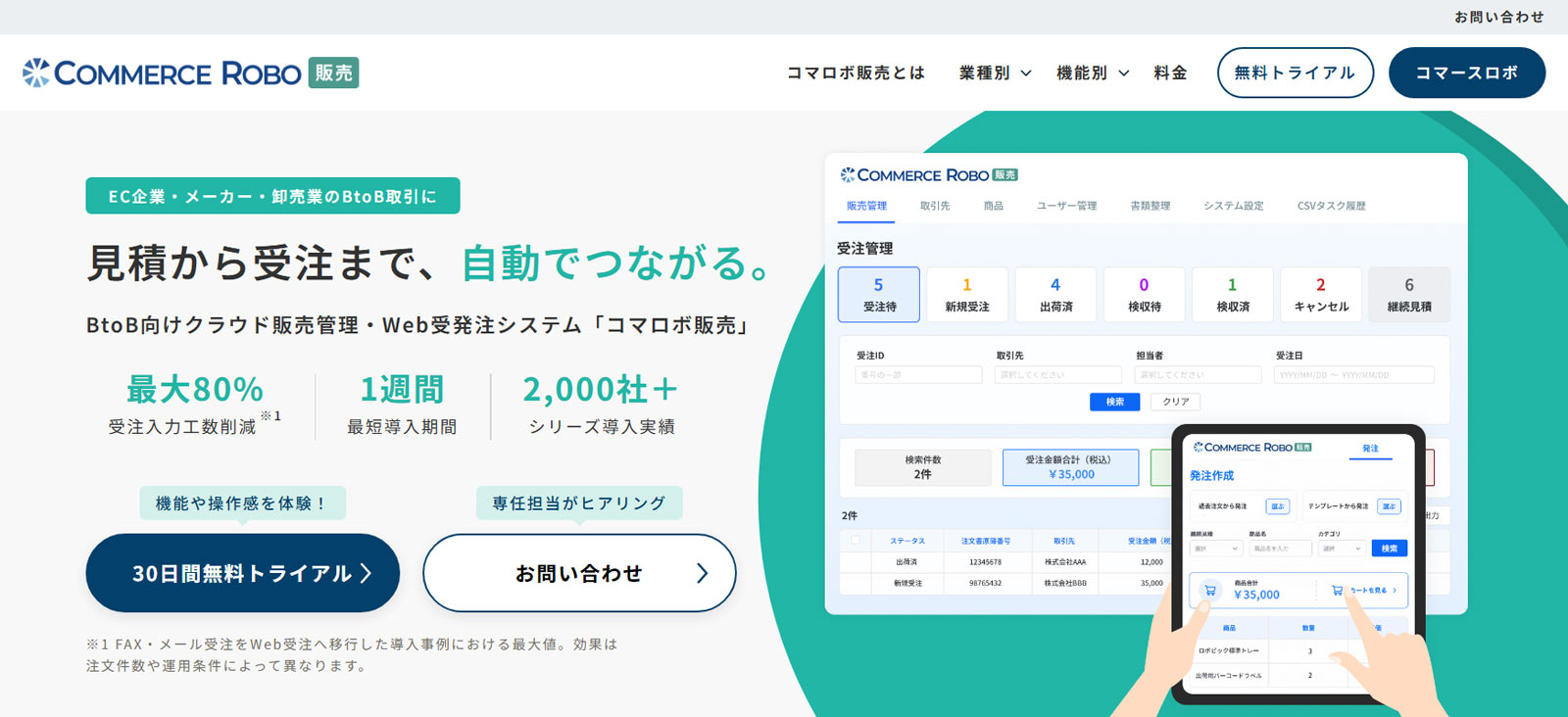Click the 受注金額合計 ¥35,000 summary box

[x=1070, y=467]
